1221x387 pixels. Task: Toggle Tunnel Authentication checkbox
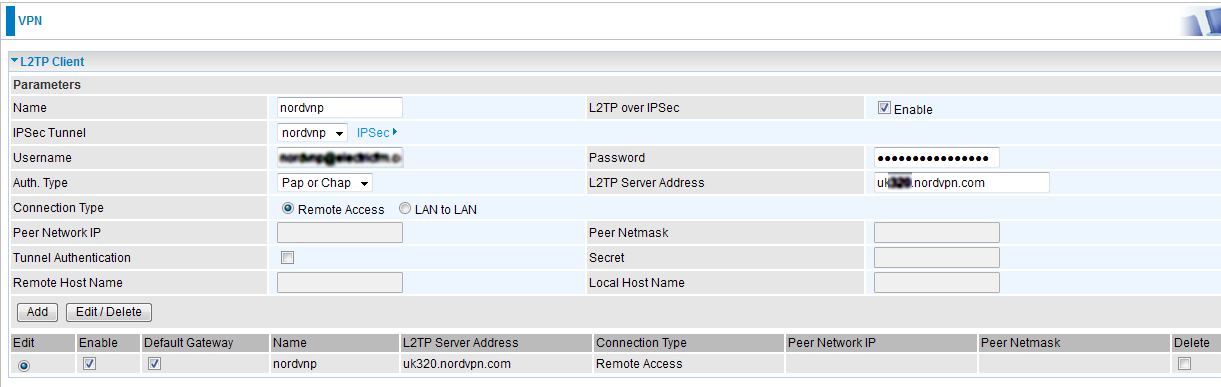[288, 258]
